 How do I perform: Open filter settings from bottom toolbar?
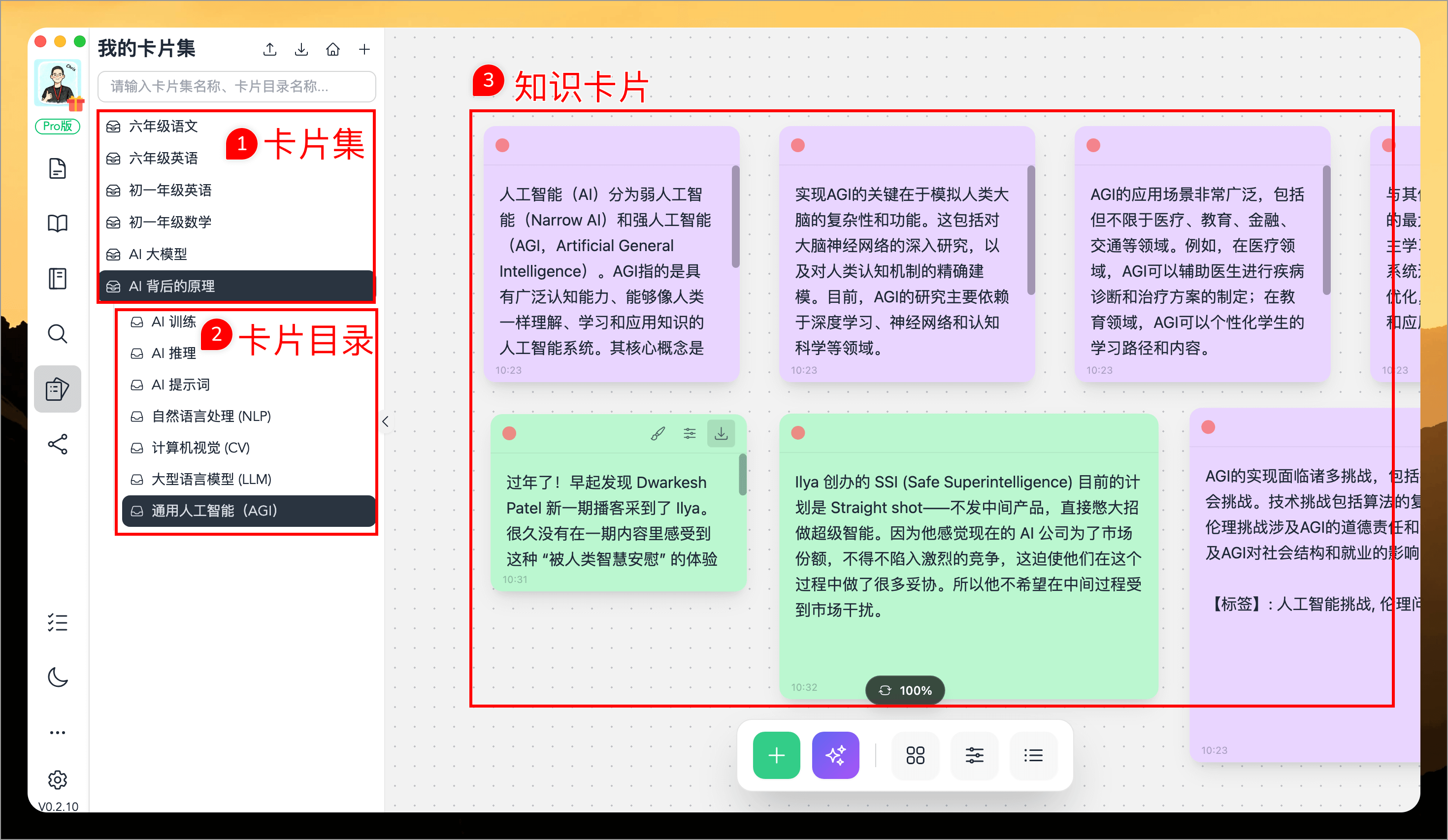(974, 755)
